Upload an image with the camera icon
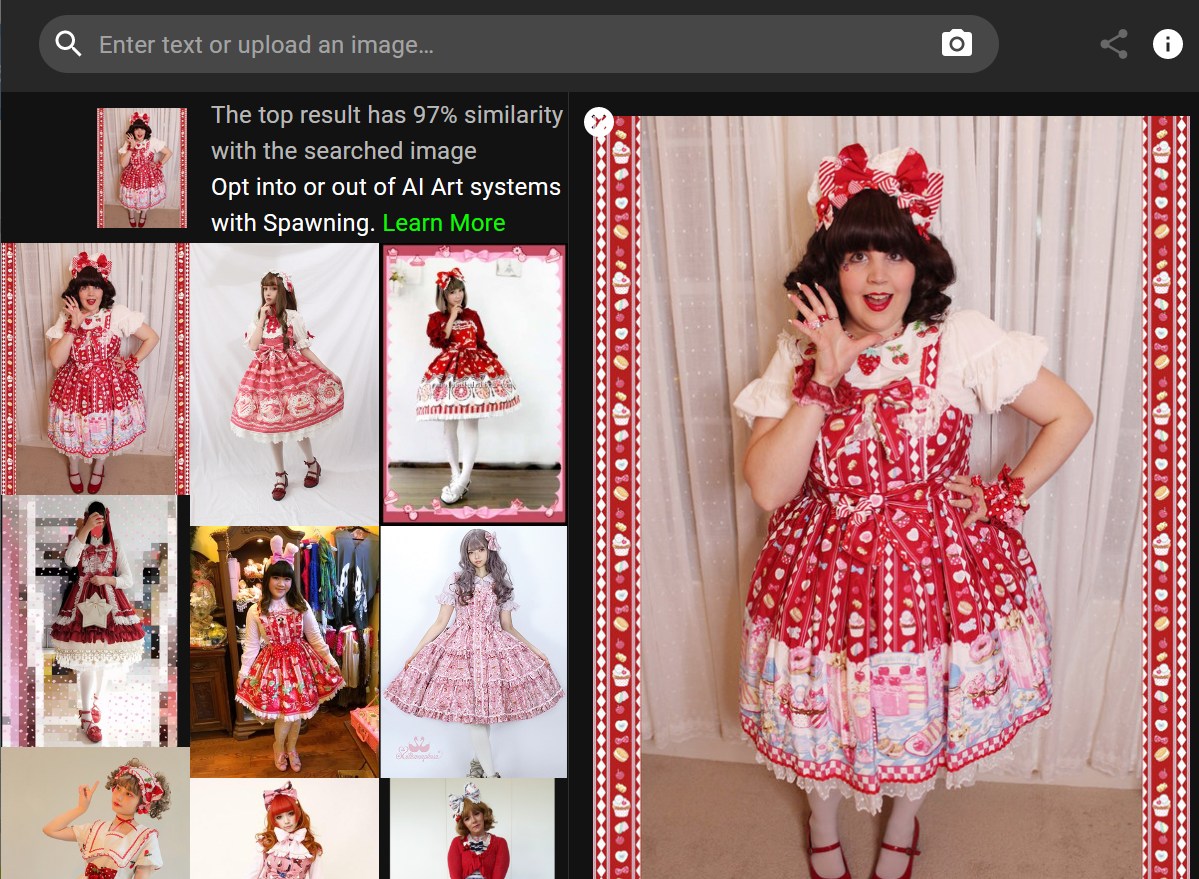The image size is (1199, 879). tap(956, 44)
